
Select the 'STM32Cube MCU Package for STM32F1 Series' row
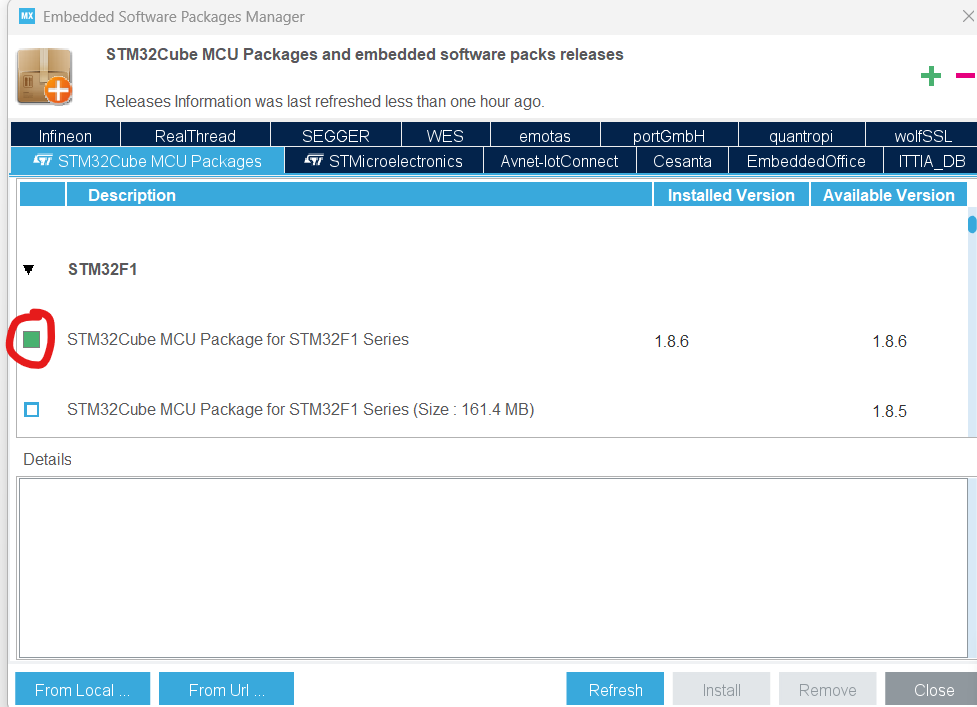492,340
